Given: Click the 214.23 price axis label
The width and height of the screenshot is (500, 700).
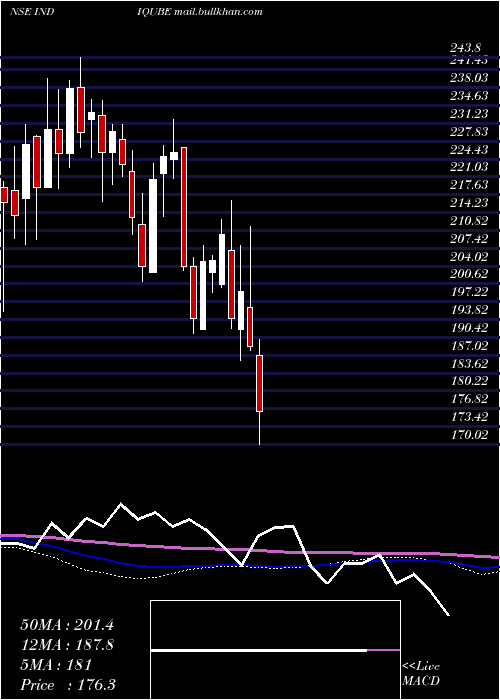Looking at the screenshot, I should tap(468, 203).
